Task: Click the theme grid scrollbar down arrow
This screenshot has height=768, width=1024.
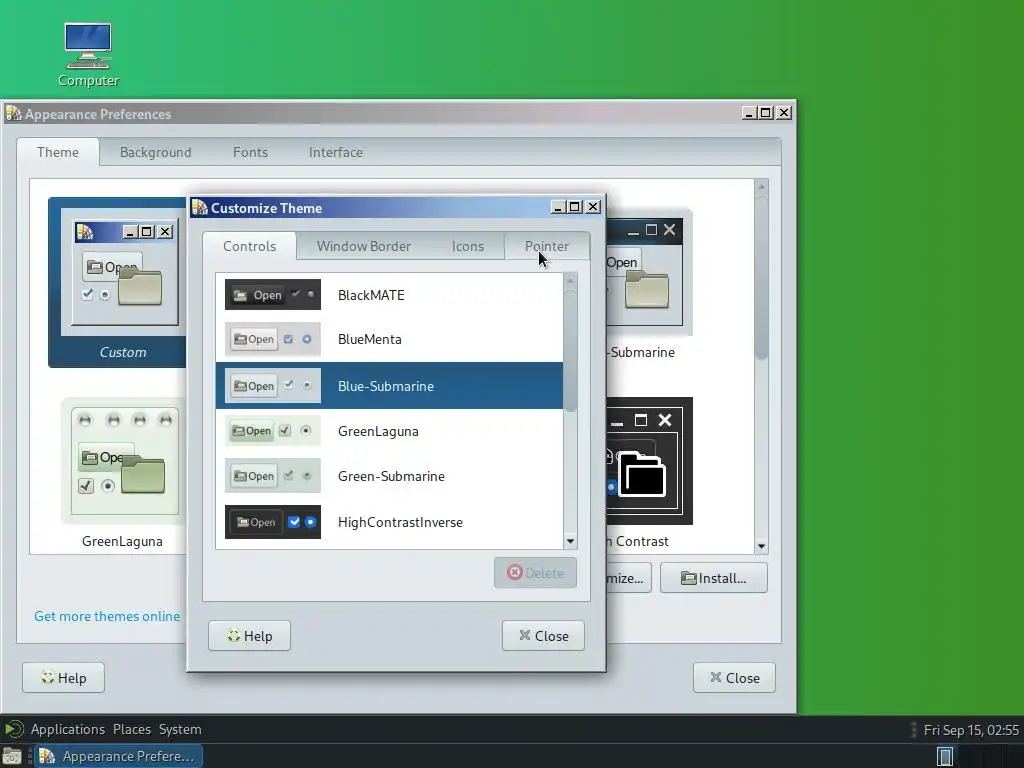Action: click(x=761, y=547)
